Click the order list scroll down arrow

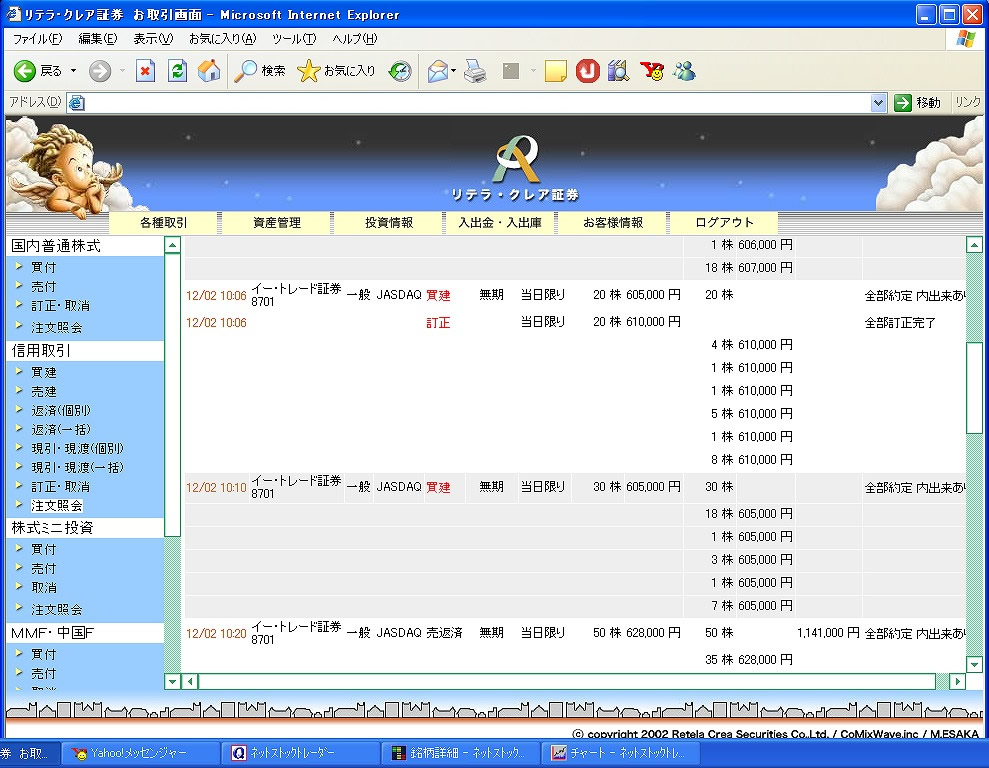point(974,664)
